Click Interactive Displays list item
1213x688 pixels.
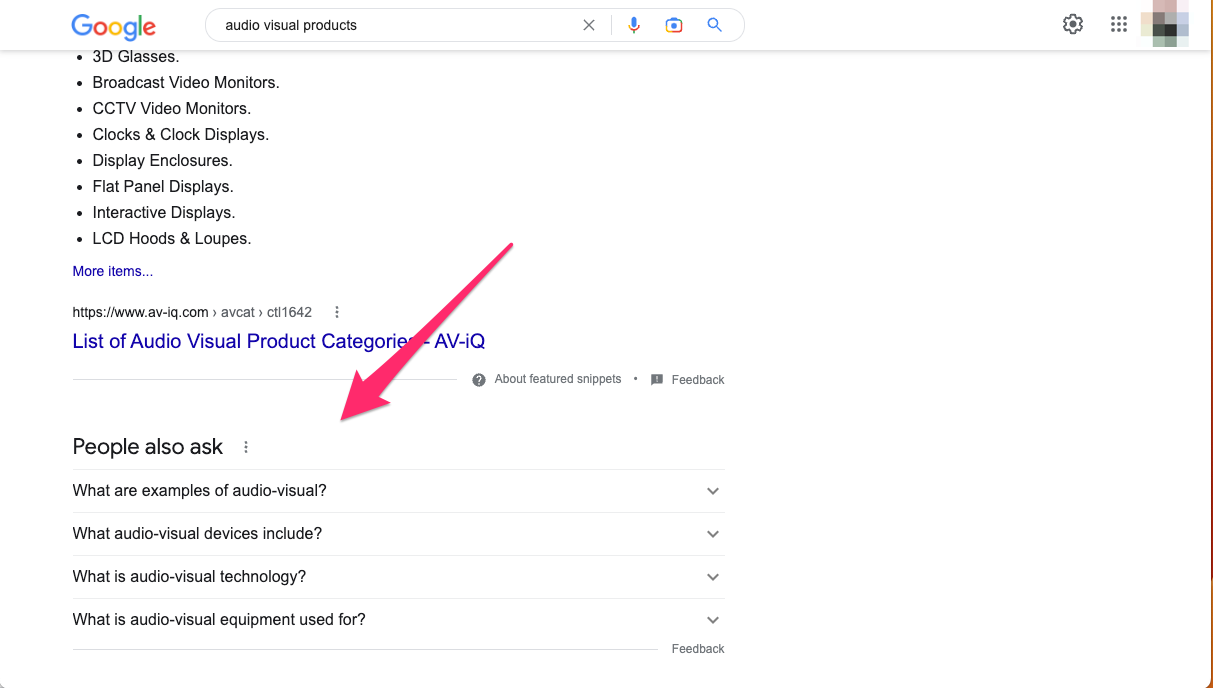point(164,213)
